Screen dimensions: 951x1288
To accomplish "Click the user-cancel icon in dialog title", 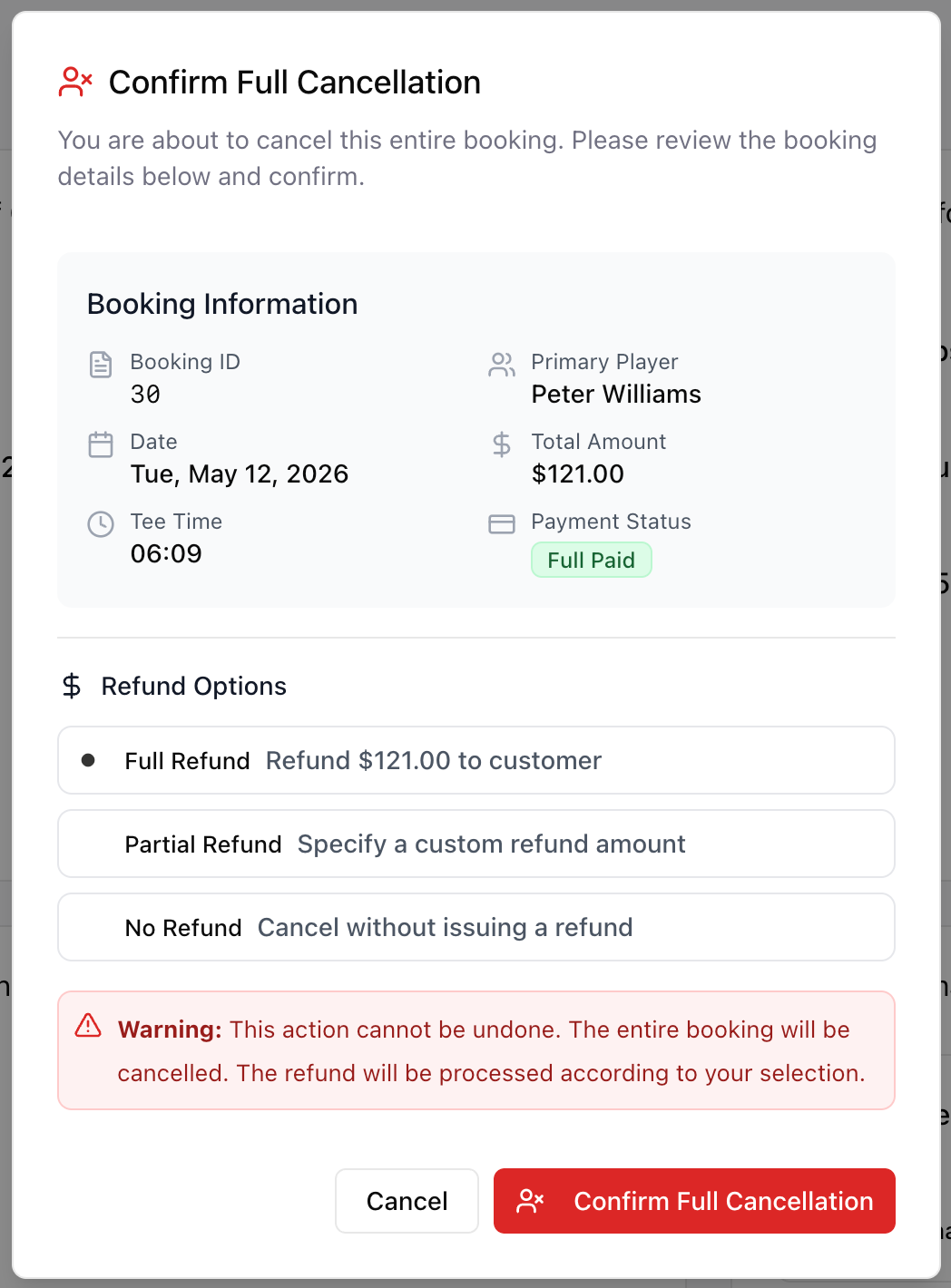I will click(x=75, y=82).
